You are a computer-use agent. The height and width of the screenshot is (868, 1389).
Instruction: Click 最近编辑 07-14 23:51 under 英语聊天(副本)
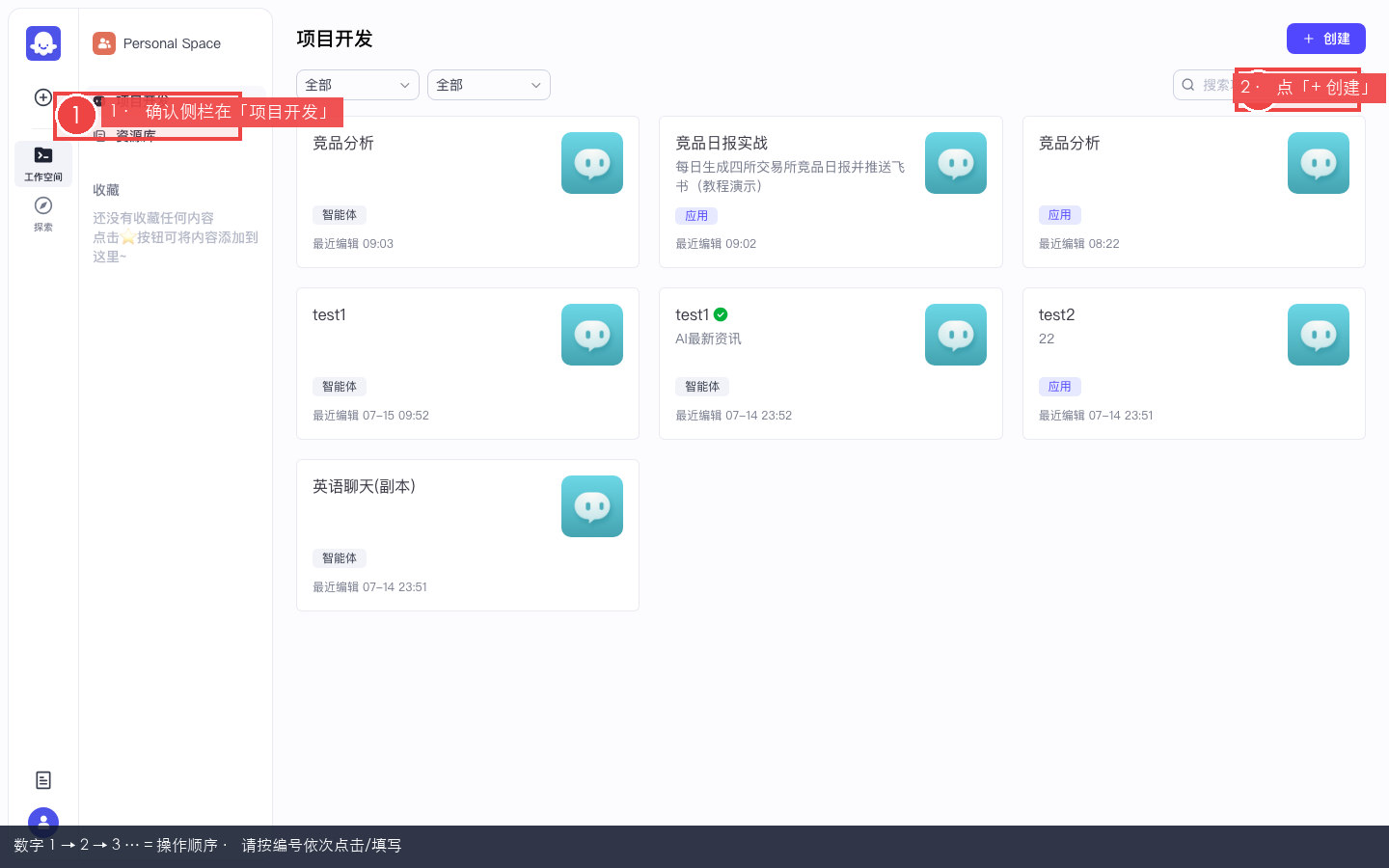point(369,587)
